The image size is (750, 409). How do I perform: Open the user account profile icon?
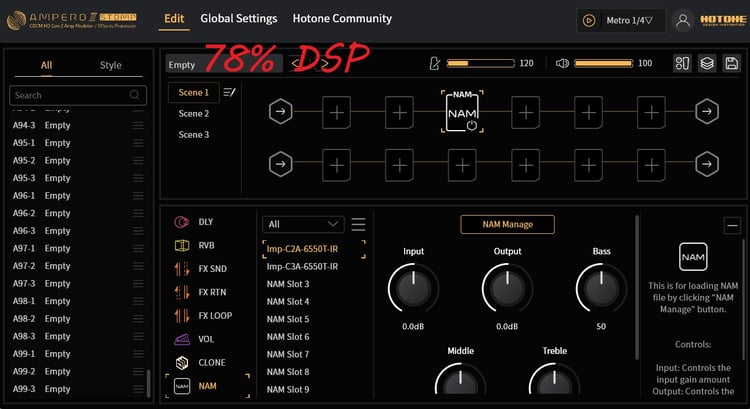683,21
